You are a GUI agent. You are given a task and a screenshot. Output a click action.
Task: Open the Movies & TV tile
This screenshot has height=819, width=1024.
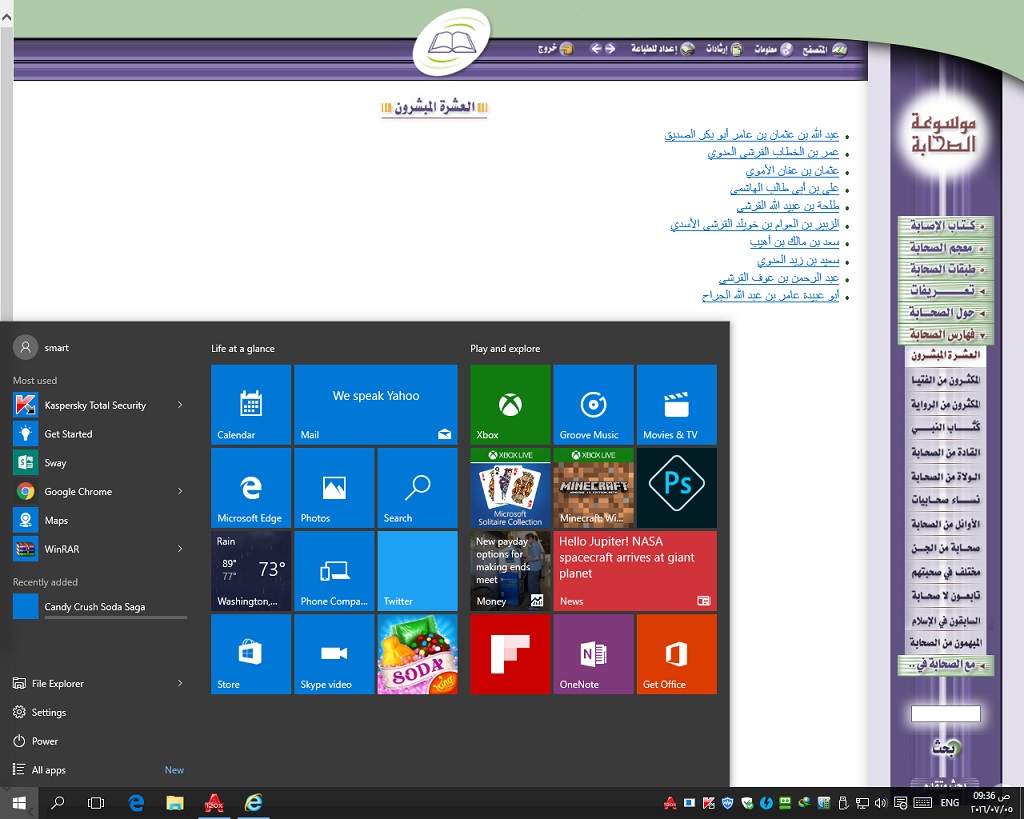[x=677, y=405]
